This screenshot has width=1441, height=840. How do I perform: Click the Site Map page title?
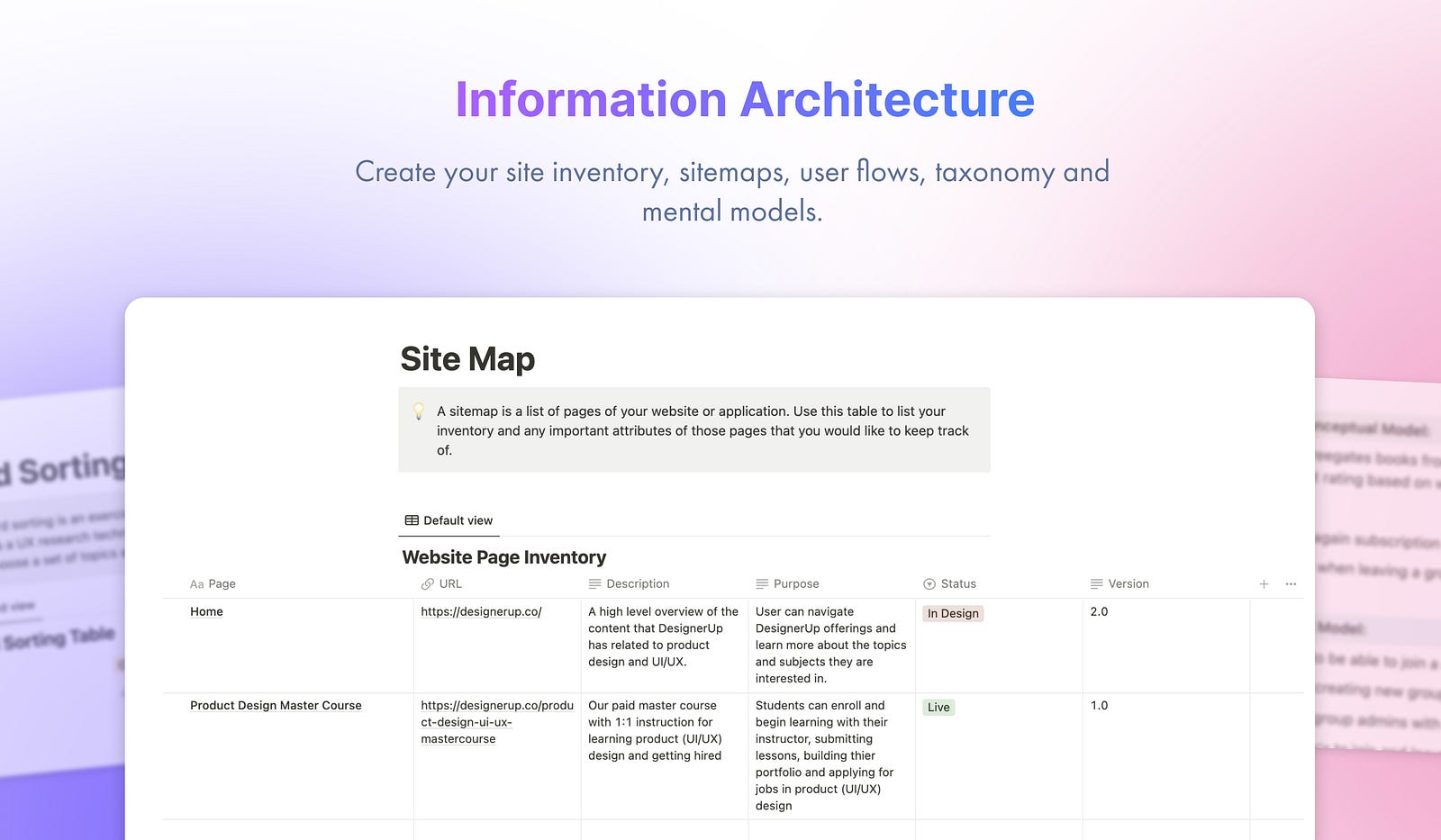[x=467, y=358]
